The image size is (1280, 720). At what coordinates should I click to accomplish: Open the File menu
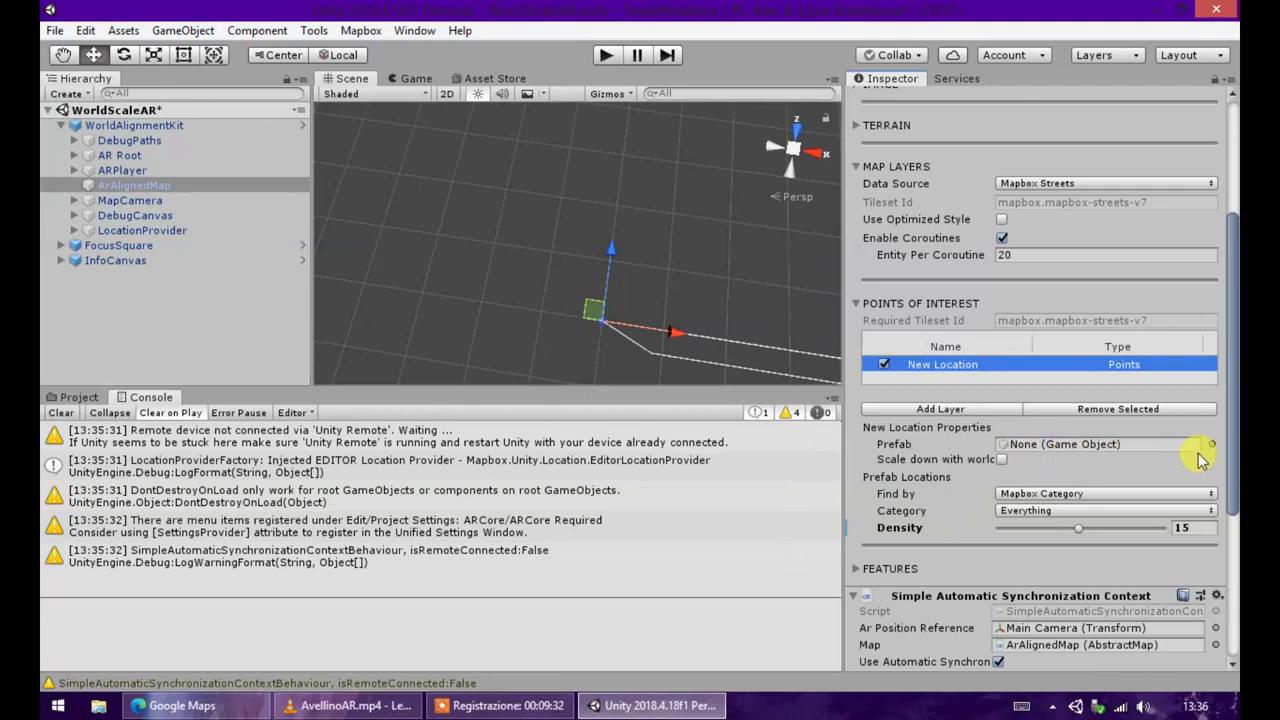coord(55,31)
